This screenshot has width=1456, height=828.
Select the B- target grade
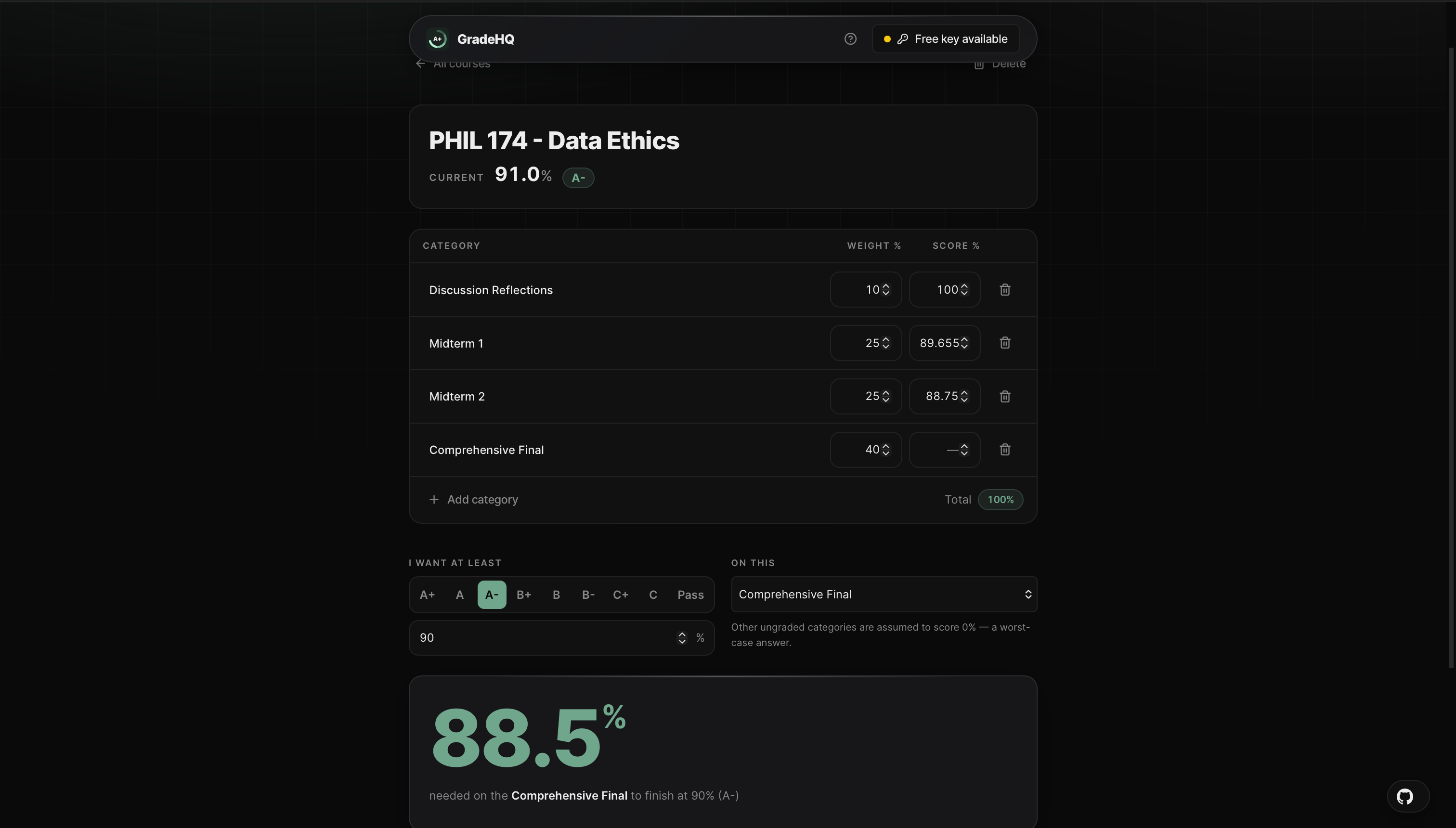[588, 595]
